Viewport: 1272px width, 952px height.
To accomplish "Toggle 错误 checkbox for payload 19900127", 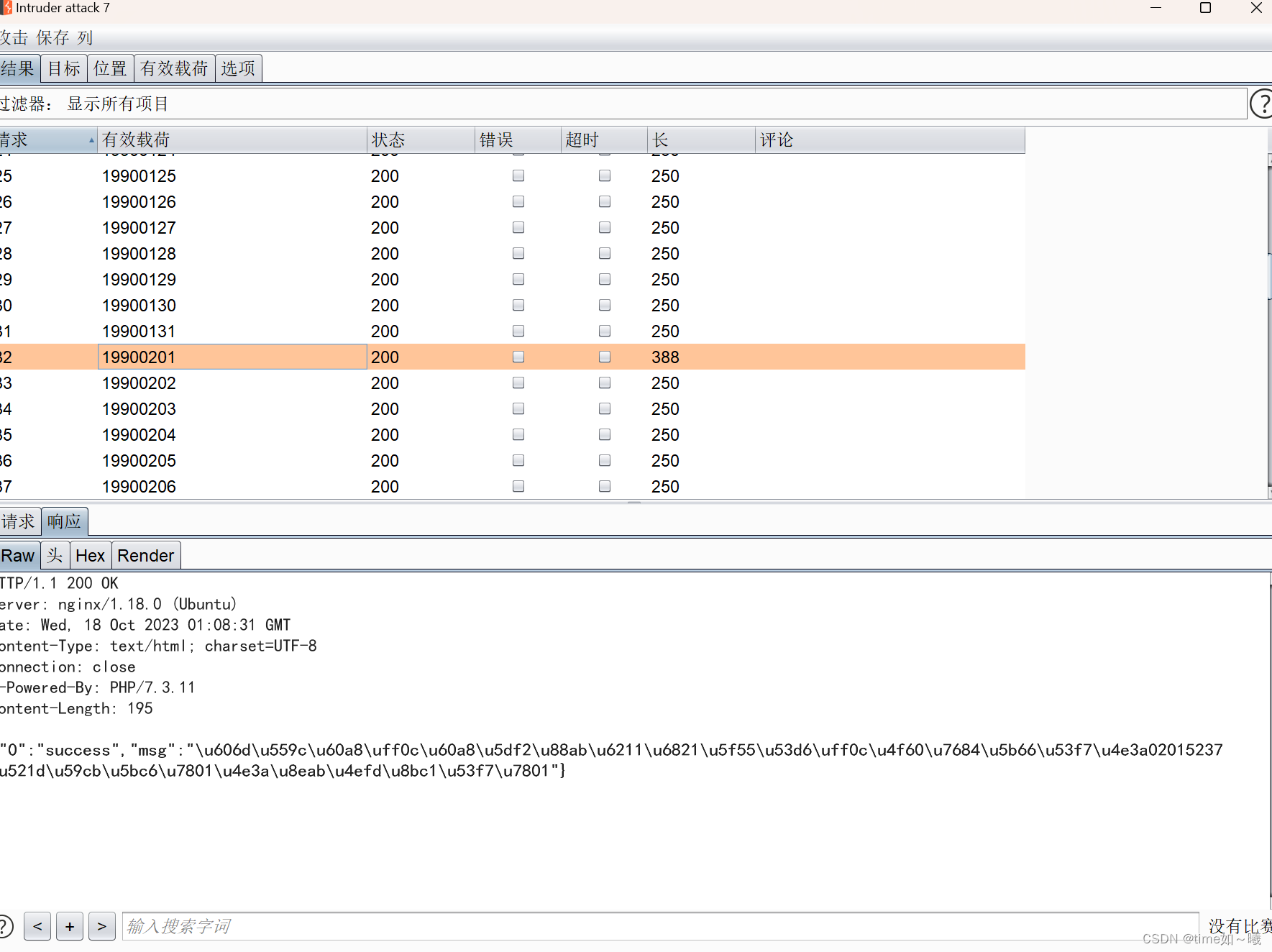I will pos(518,227).
